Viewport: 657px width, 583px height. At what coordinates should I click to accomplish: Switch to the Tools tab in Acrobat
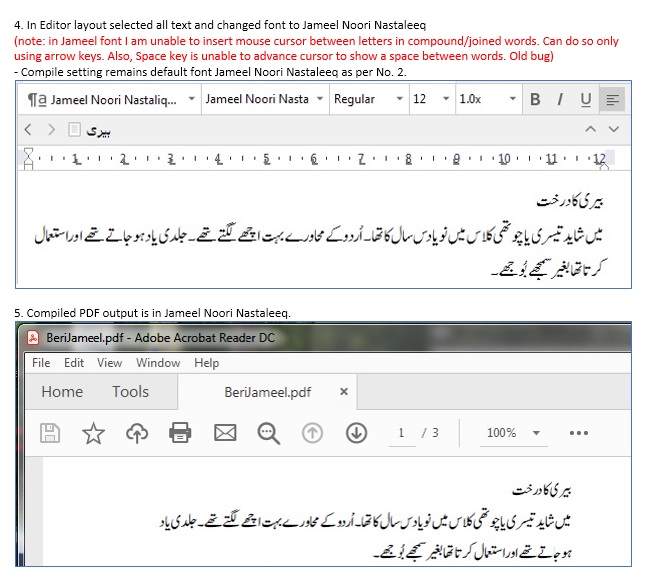pyautogui.click(x=130, y=392)
